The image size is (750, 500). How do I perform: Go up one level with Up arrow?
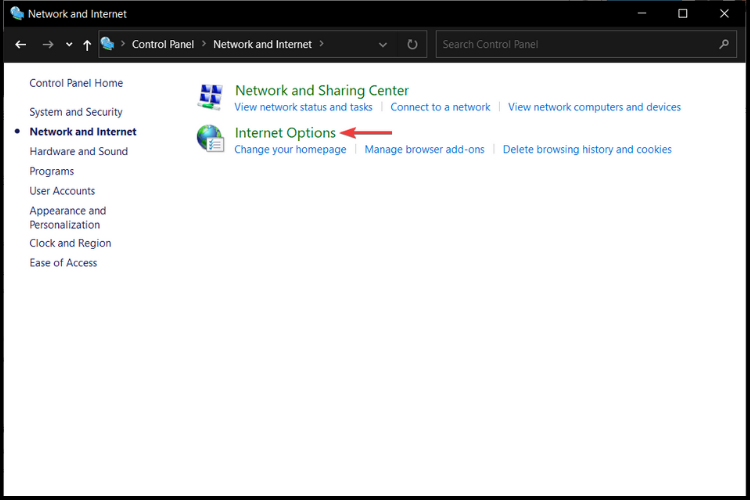pyautogui.click(x=87, y=45)
